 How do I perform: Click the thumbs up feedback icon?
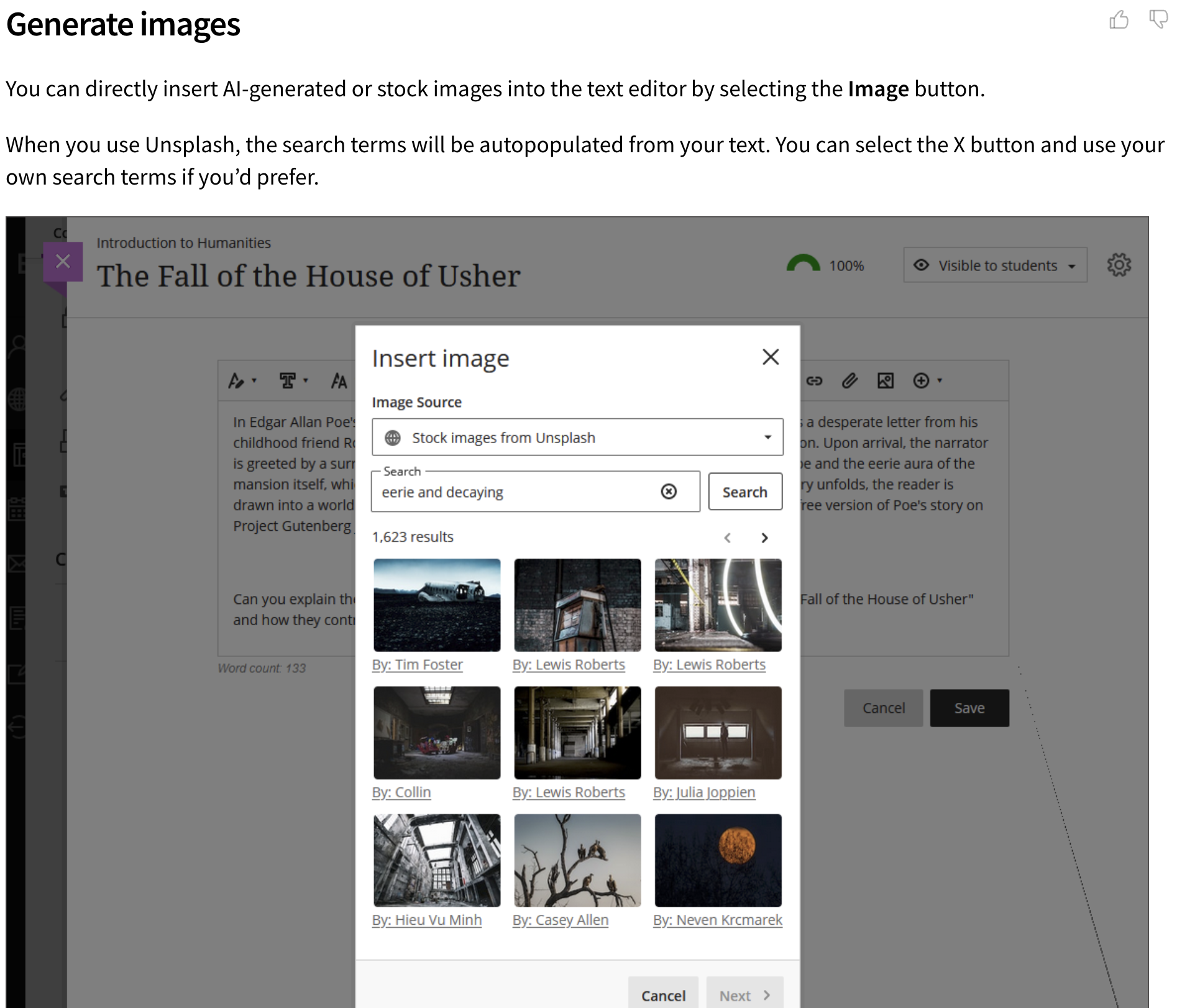click(1119, 20)
